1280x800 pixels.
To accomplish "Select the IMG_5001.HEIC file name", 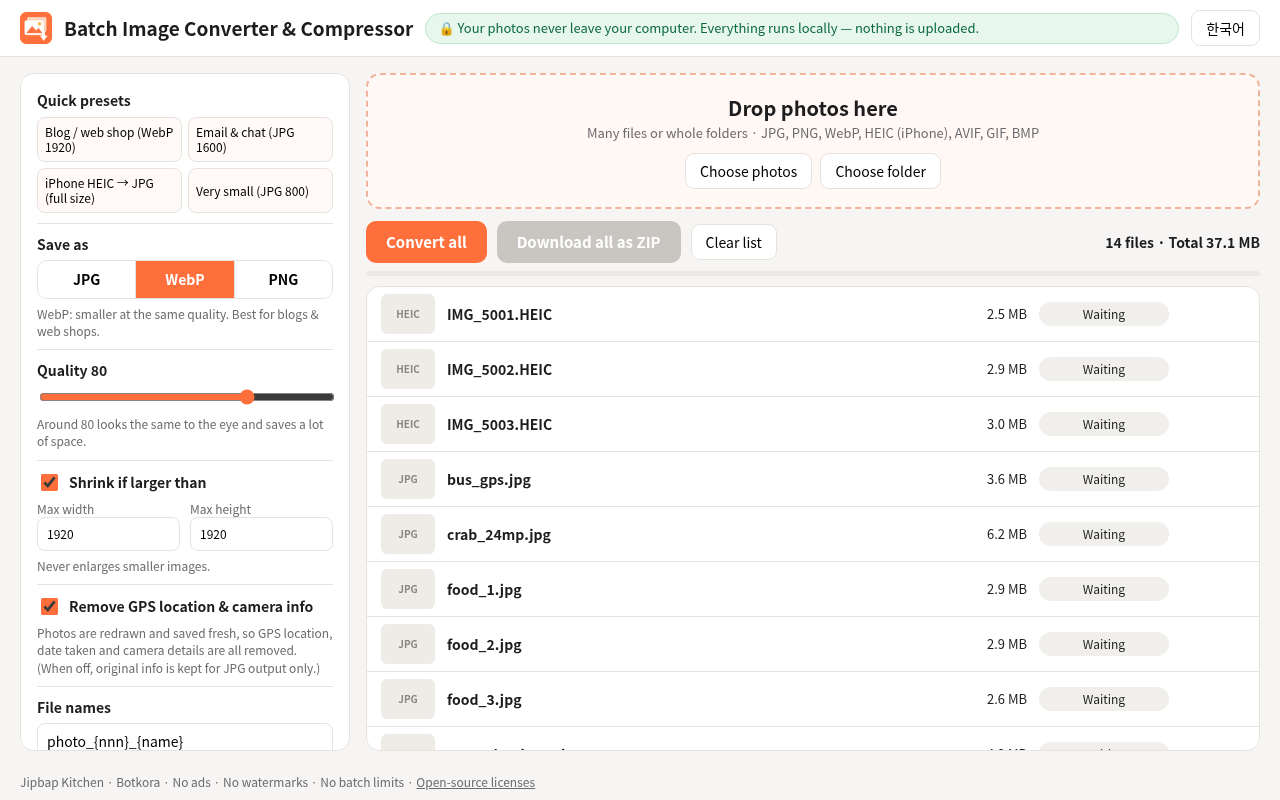I will (x=500, y=315).
